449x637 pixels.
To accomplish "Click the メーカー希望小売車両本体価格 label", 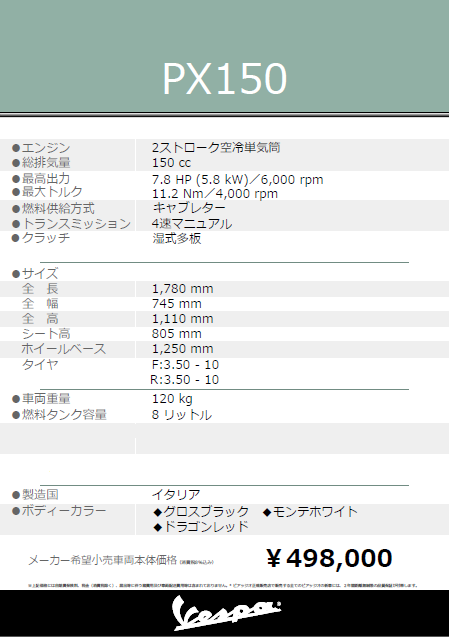I will pyautogui.click(x=102, y=560).
